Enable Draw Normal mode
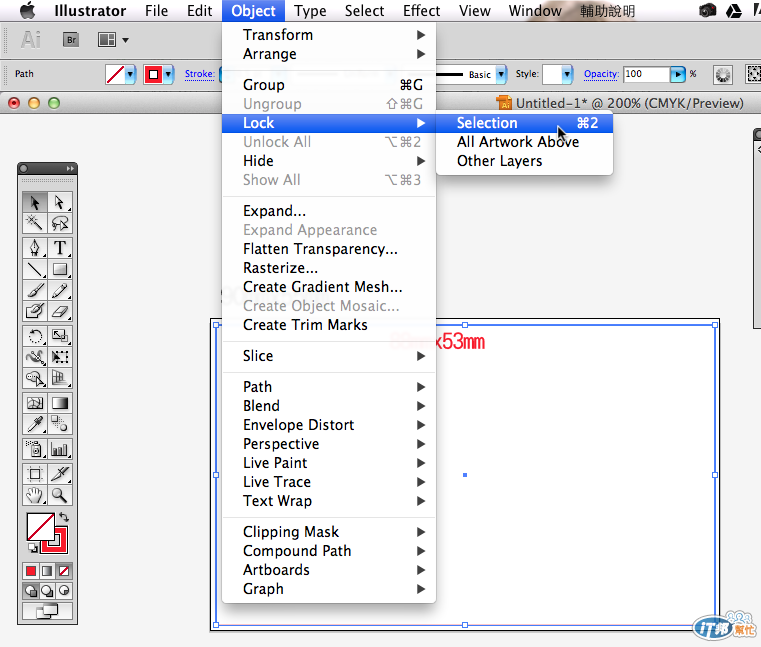This screenshot has width=761, height=647. pos(31,591)
